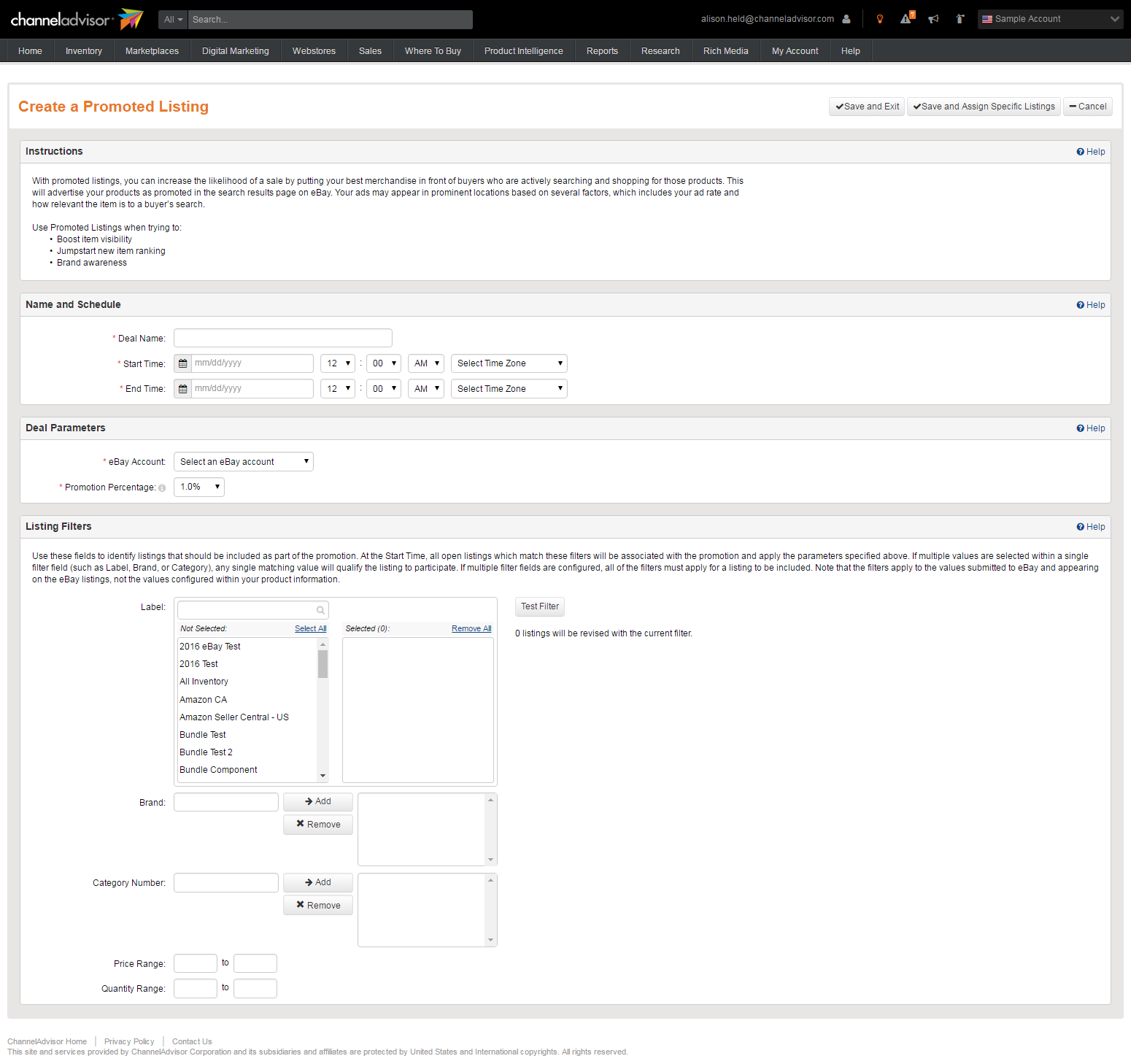Open the Digital Marketing menu
The height and width of the screenshot is (1064, 1131).
coord(236,51)
